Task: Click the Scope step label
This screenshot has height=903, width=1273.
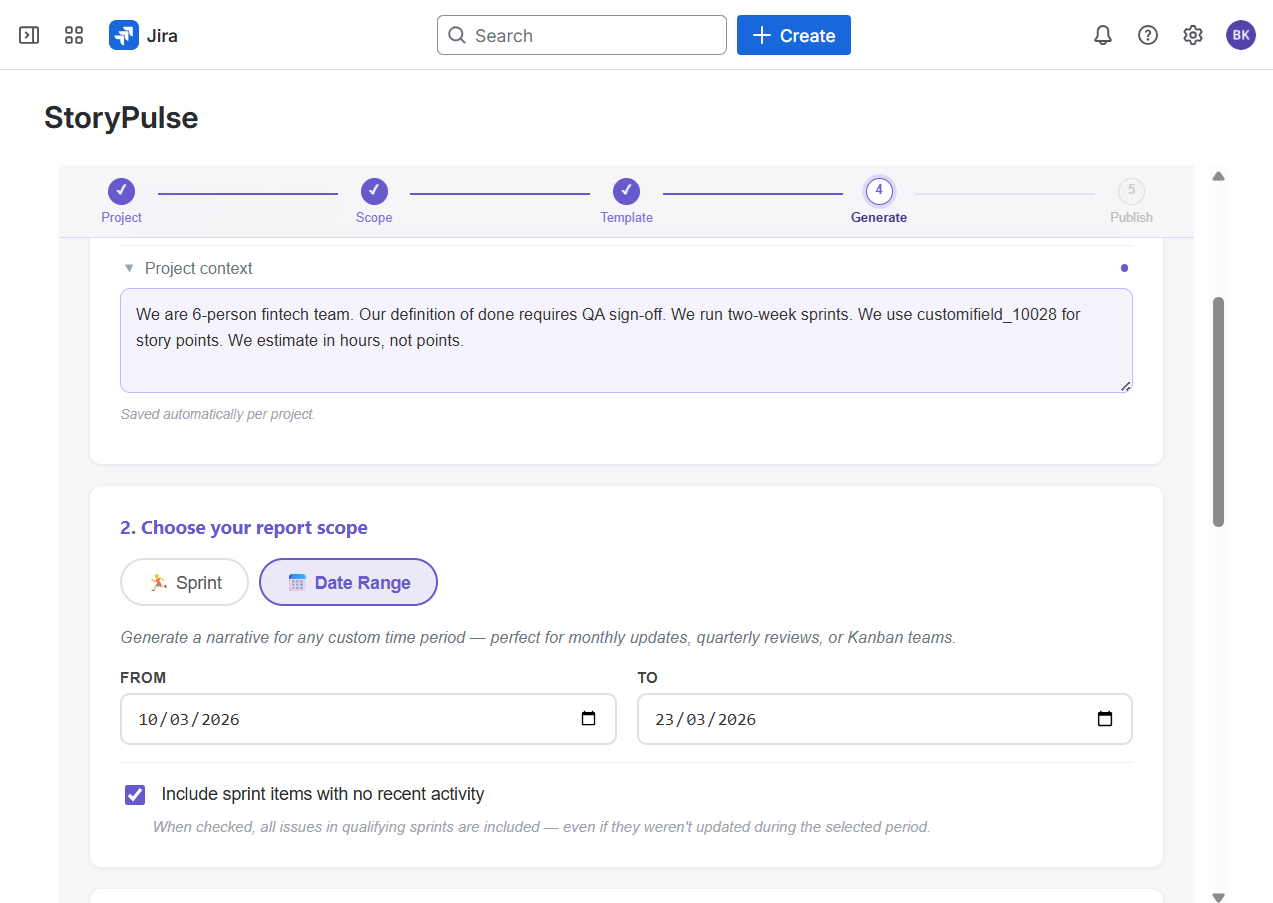Action: coord(374,217)
